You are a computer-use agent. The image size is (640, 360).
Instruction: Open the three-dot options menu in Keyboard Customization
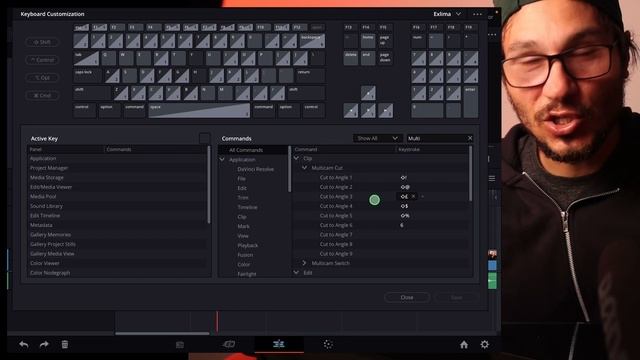pyautogui.click(x=477, y=14)
